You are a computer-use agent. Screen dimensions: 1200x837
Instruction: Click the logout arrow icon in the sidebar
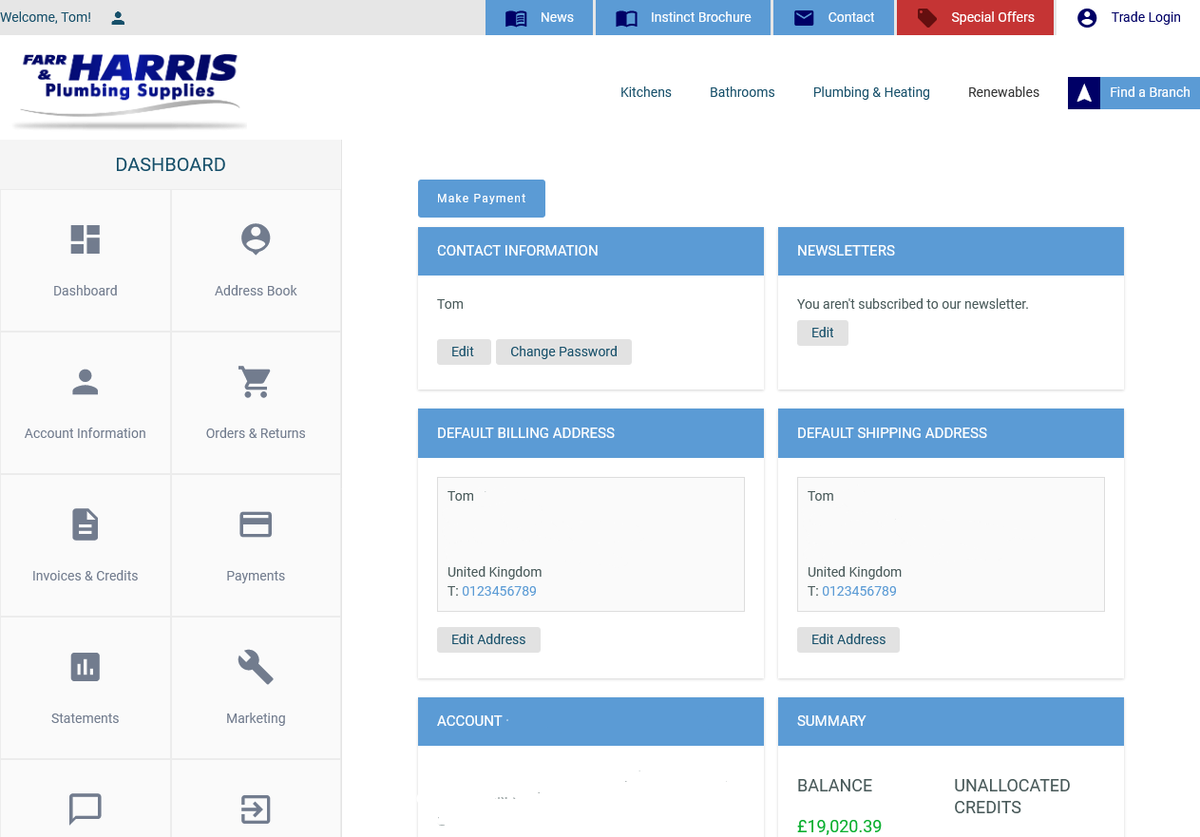[x=255, y=808]
